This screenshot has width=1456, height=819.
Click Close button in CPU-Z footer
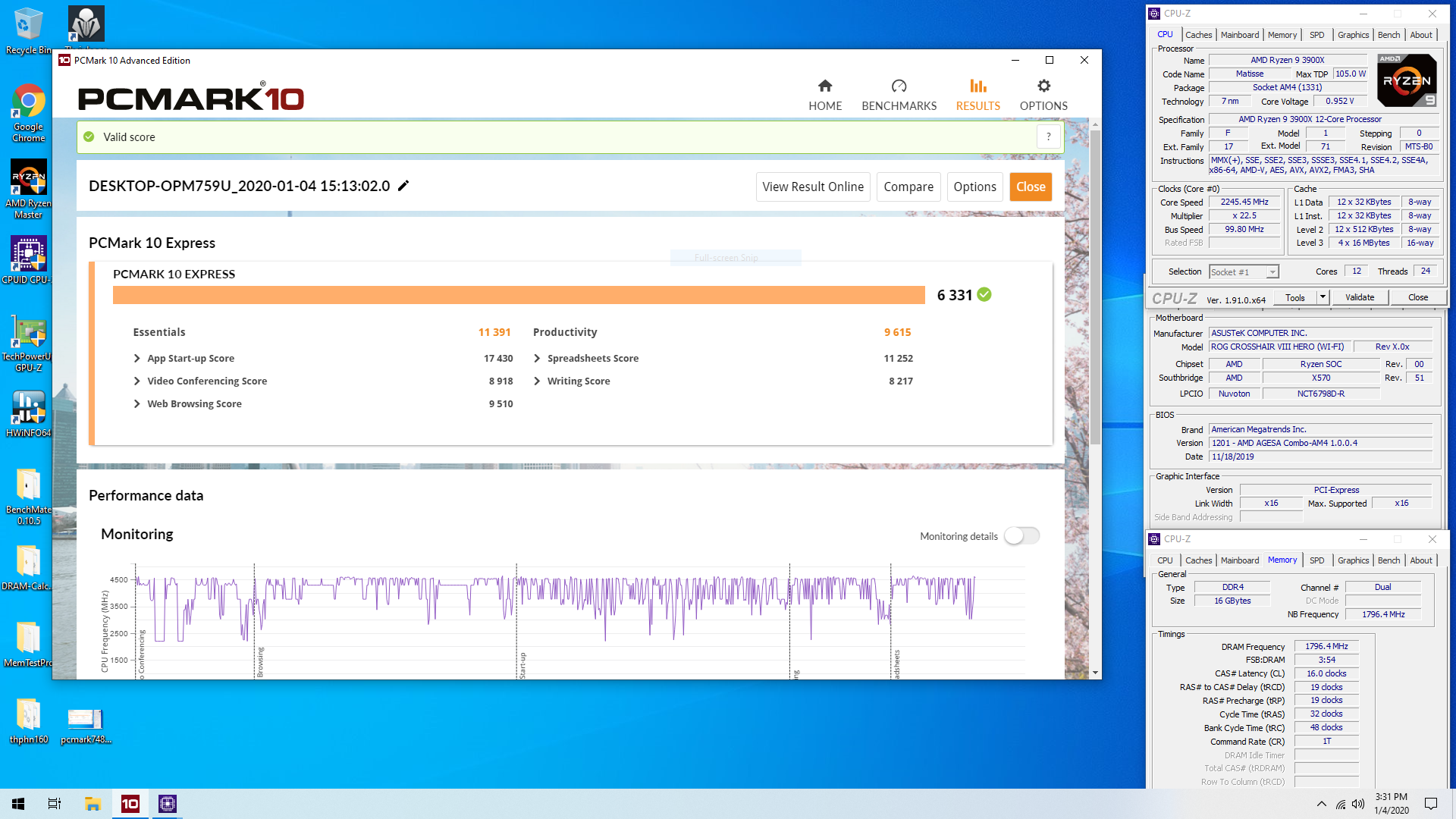click(1417, 298)
